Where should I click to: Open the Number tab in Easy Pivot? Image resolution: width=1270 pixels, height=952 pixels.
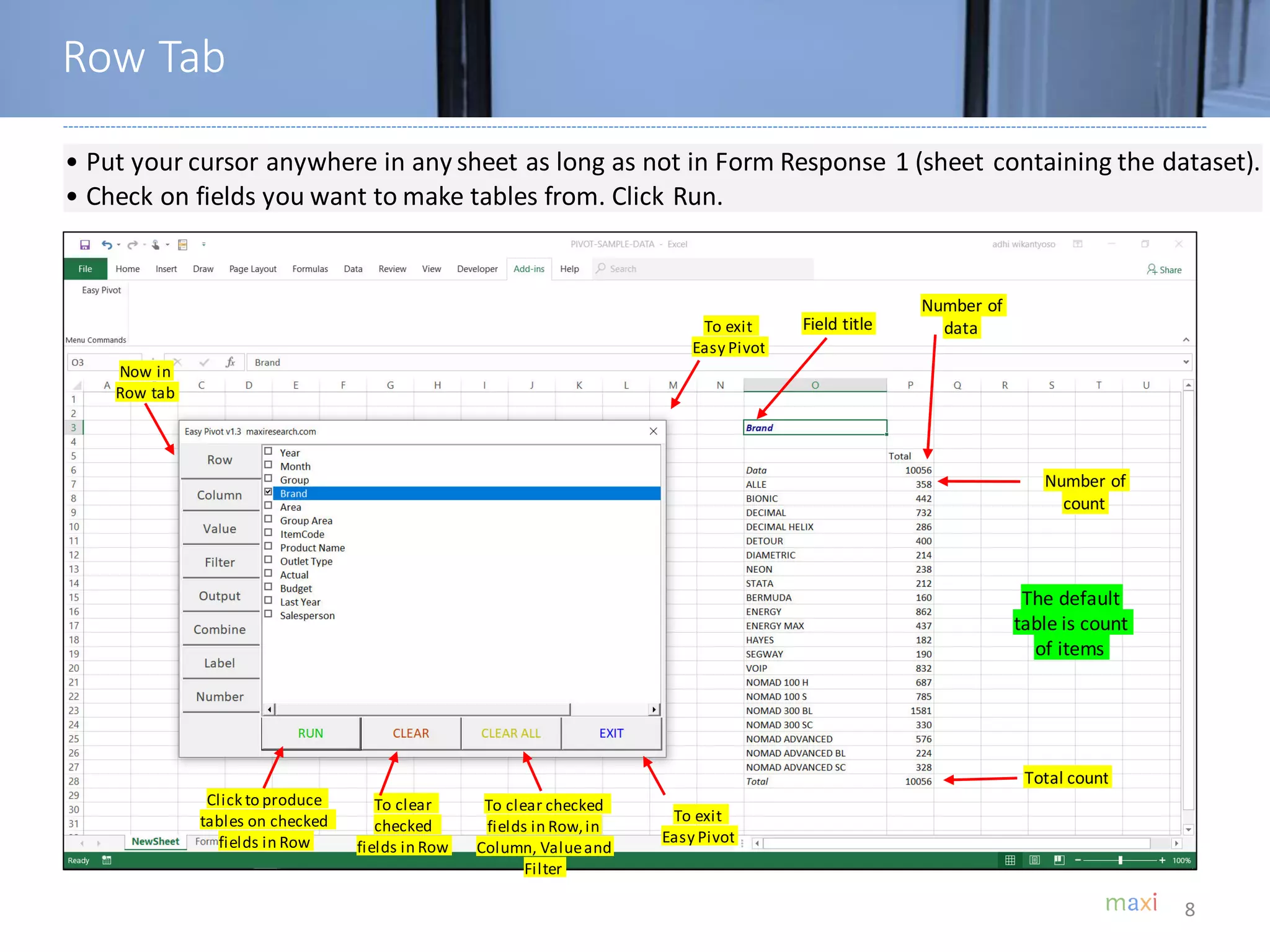click(220, 697)
